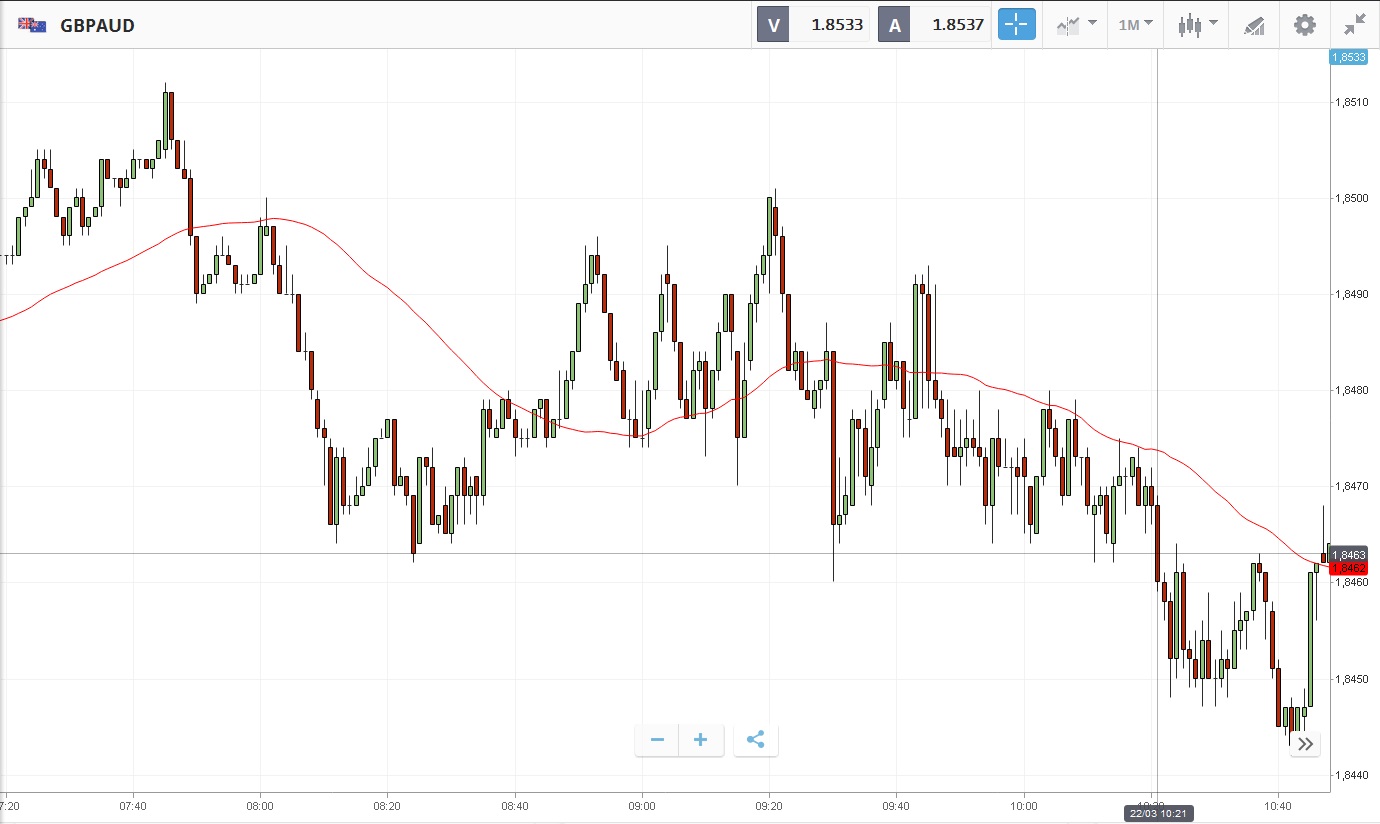Screen dimensions: 1380x824
Task: Click the 09:20 time axis label
Action: click(769, 805)
